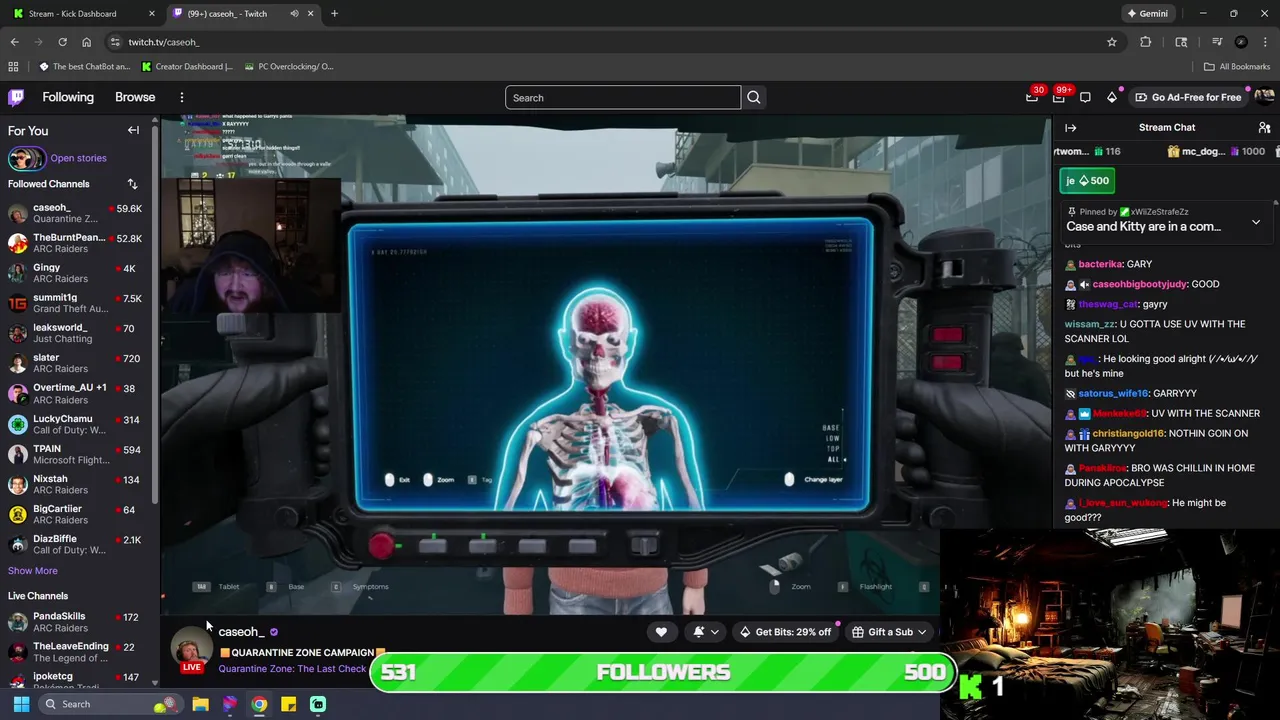This screenshot has height=720, width=1280.
Task: Open the user avatar menu on Twitch
Action: coord(1264,97)
